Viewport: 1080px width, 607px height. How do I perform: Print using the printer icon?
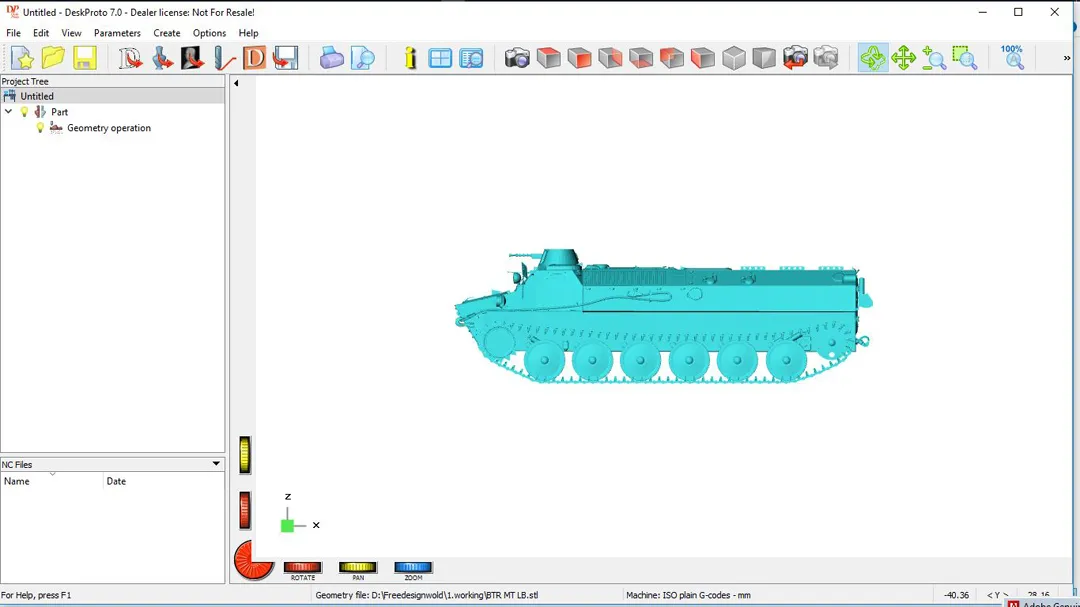(331, 58)
